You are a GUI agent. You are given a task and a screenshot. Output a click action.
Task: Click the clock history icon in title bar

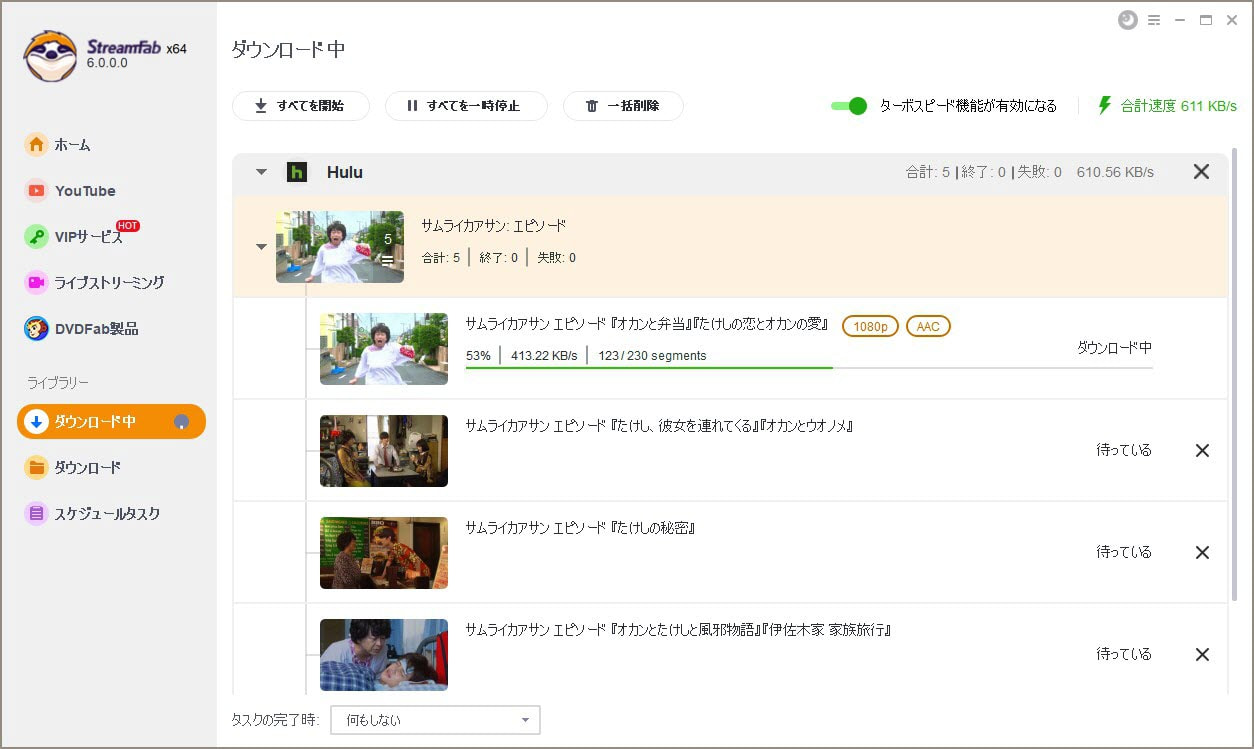[x=1128, y=20]
